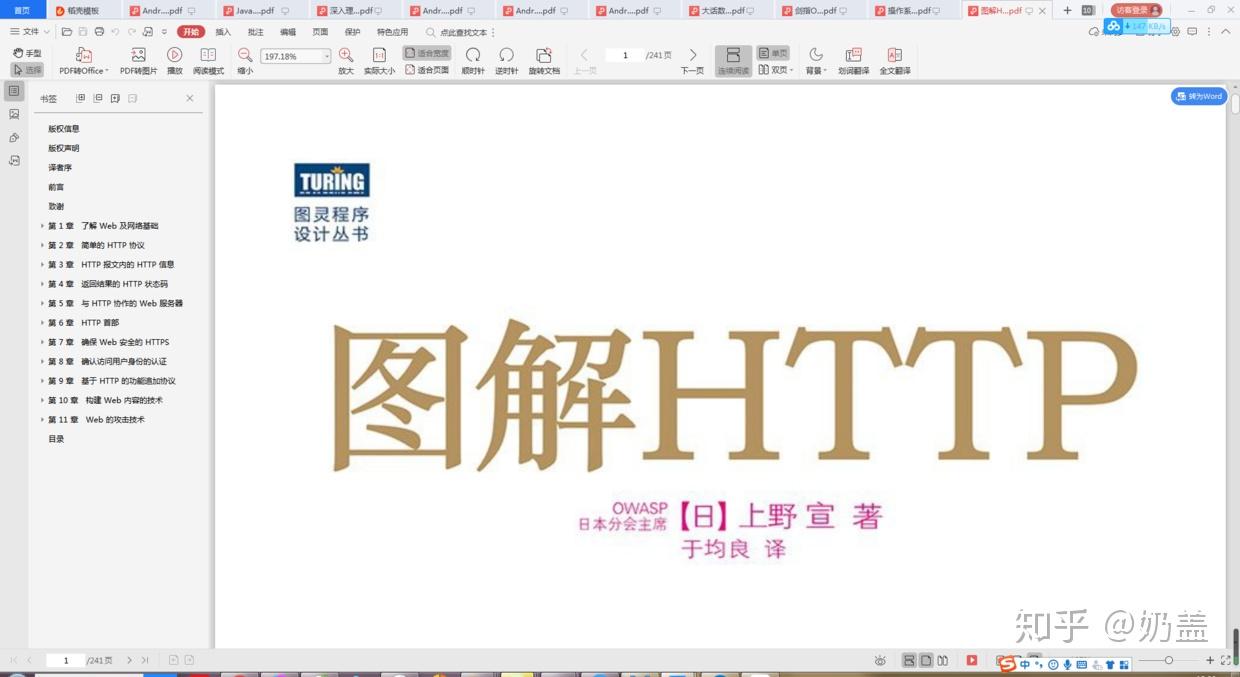
Task: Enable continuous reading (连续阅读)
Action: click(733, 61)
